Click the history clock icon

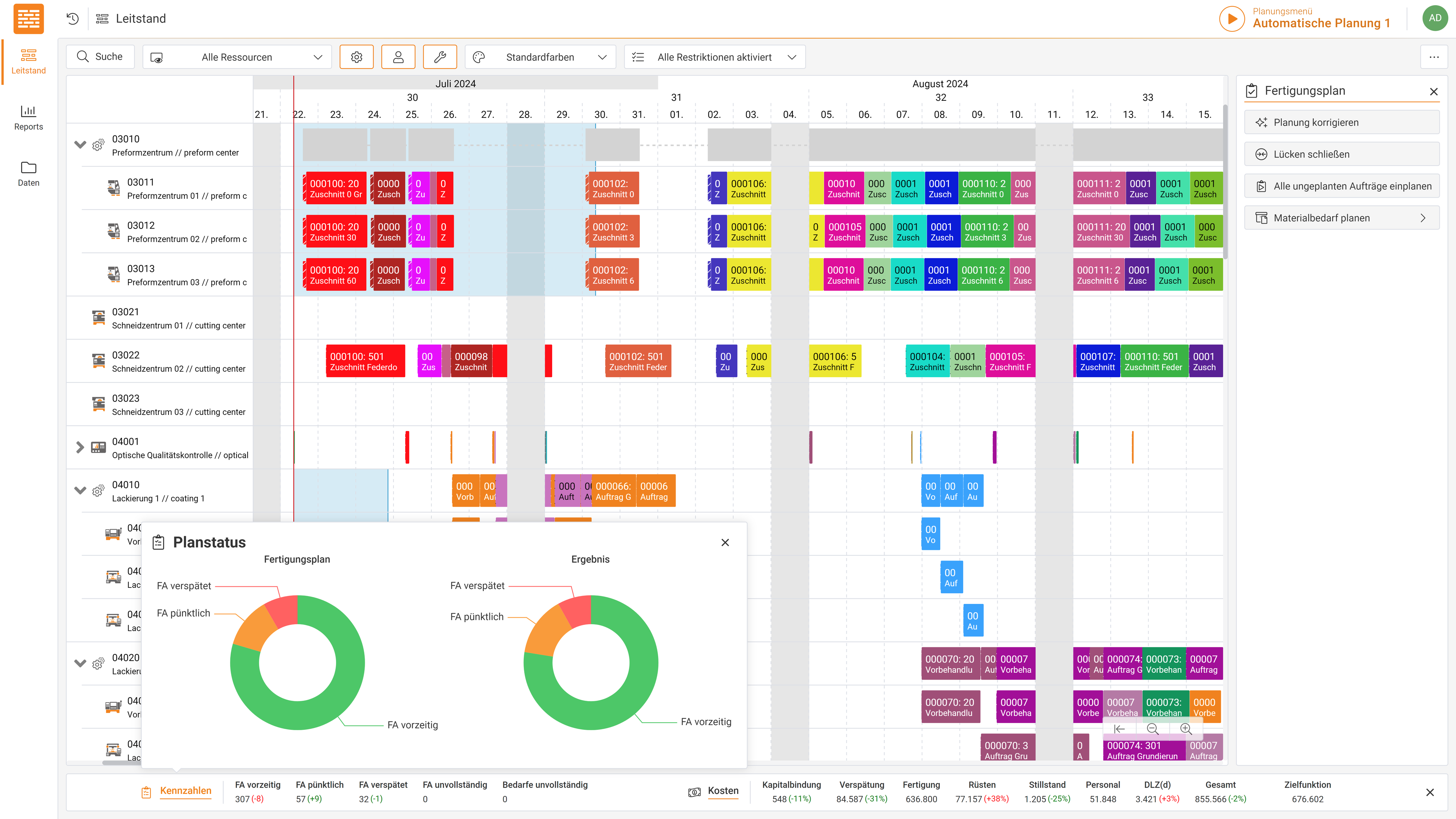coord(72,19)
